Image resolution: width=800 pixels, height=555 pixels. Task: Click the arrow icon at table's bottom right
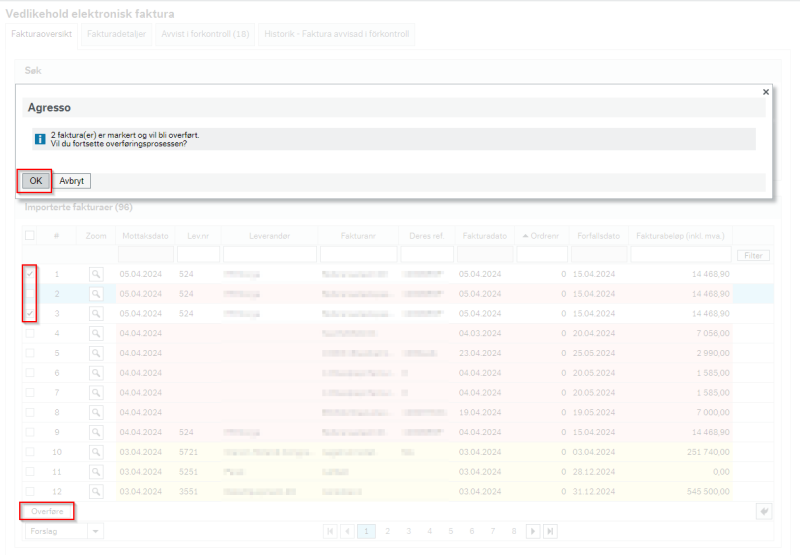pos(764,511)
